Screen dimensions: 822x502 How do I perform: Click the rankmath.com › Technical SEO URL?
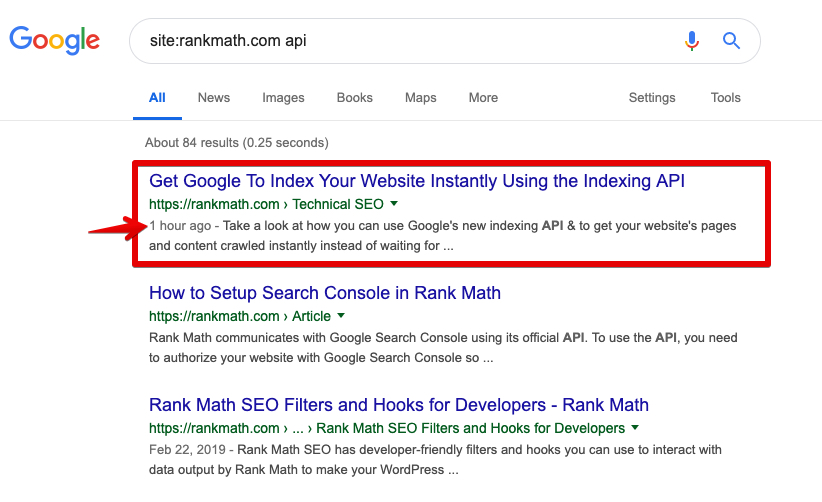[x=266, y=204]
